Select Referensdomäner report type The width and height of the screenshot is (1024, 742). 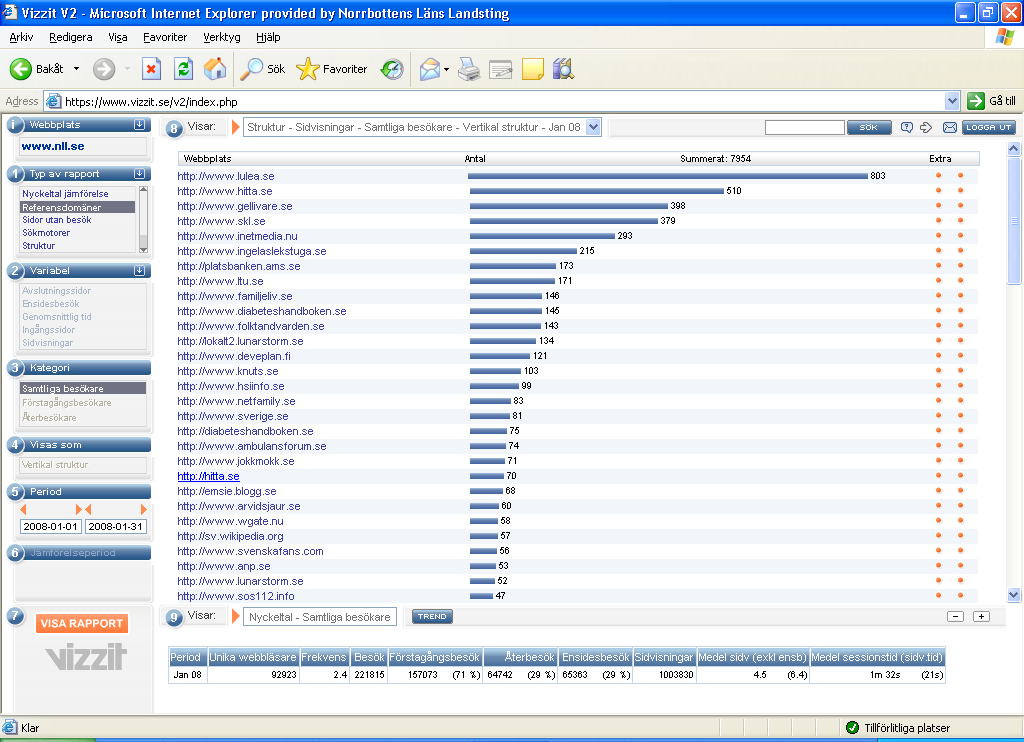pyautogui.click(x=78, y=207)
